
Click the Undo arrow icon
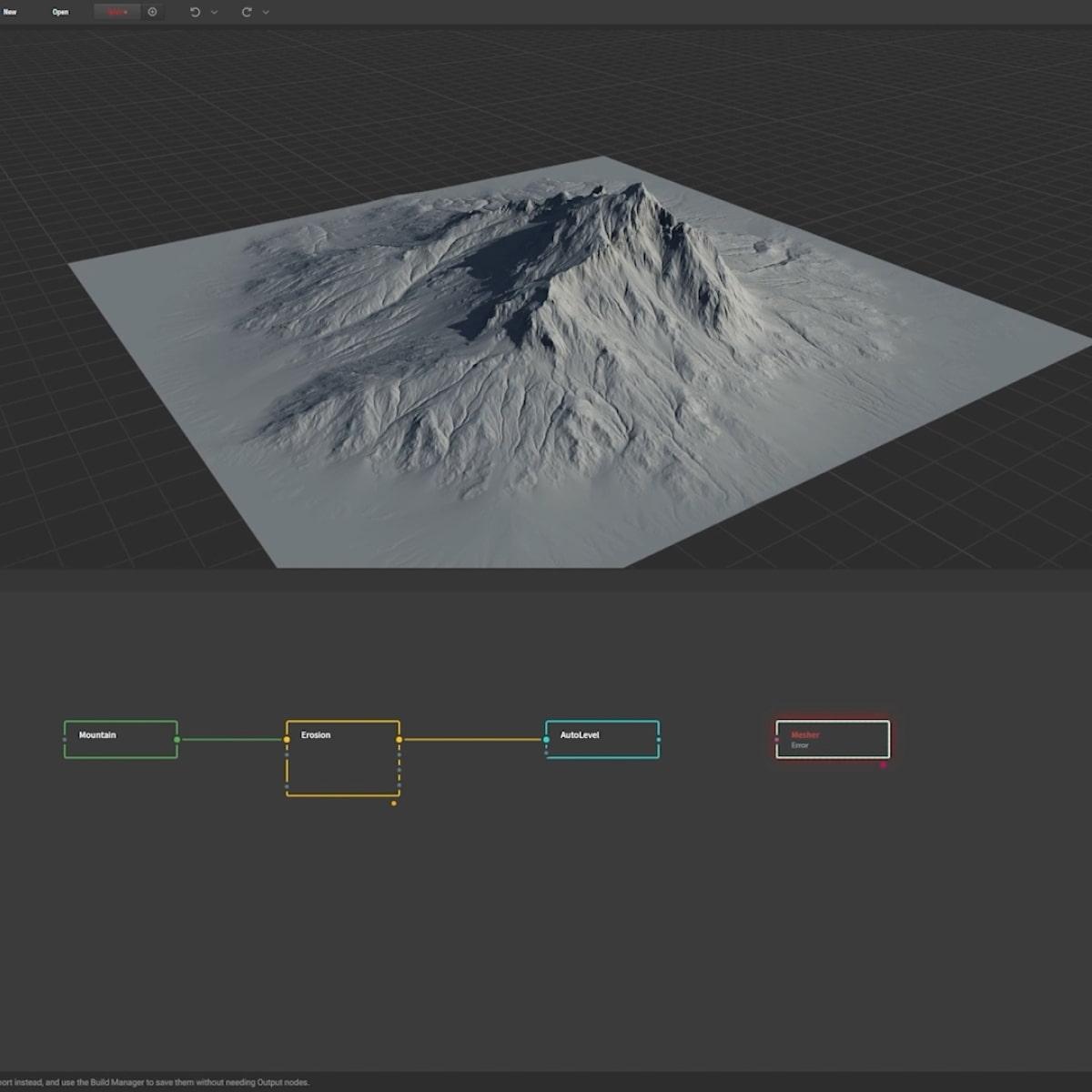(x=195, y=12)
